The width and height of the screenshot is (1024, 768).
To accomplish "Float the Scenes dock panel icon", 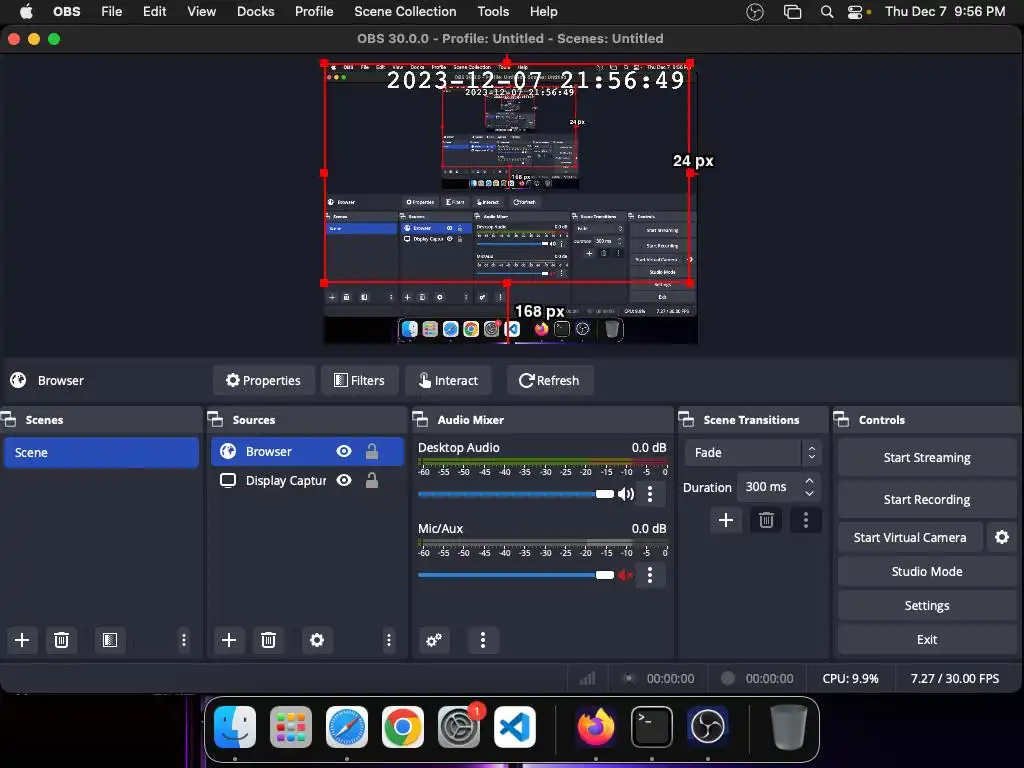I will tap(8, 419).
